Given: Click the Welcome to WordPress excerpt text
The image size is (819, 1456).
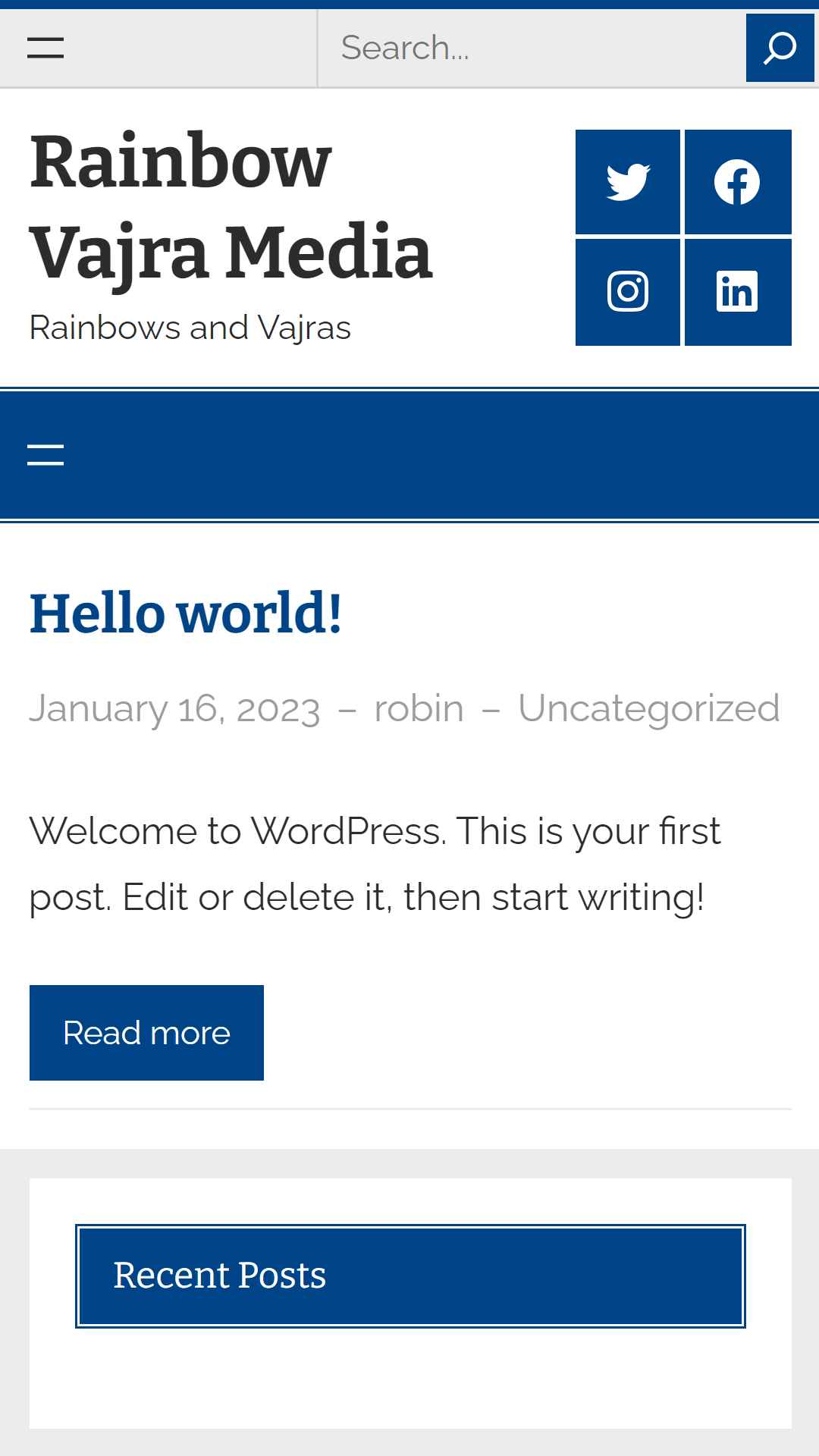Looking at the screenshot, I should [375, 864].
